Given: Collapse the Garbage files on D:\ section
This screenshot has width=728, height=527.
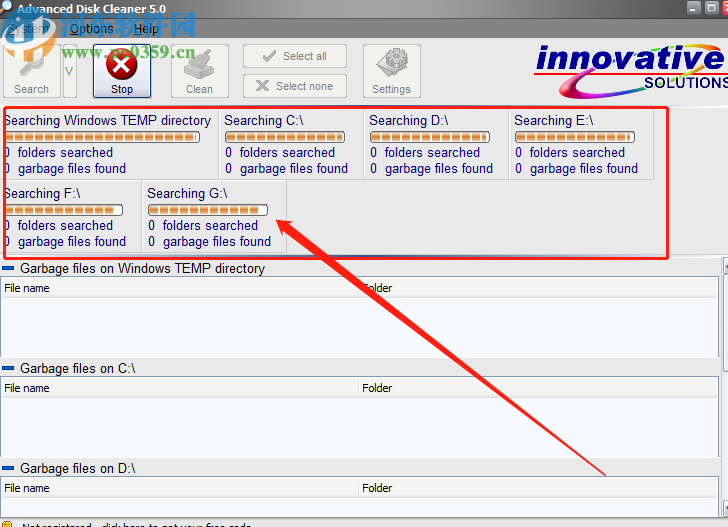Looking at the screenshot, I should click(x=8, y=468).
